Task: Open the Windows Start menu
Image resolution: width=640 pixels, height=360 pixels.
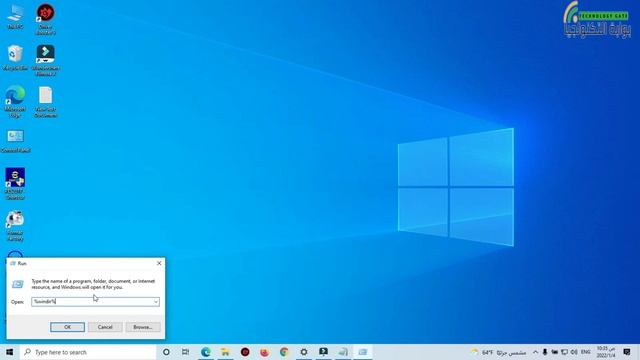Action: [x=10, y=352]
